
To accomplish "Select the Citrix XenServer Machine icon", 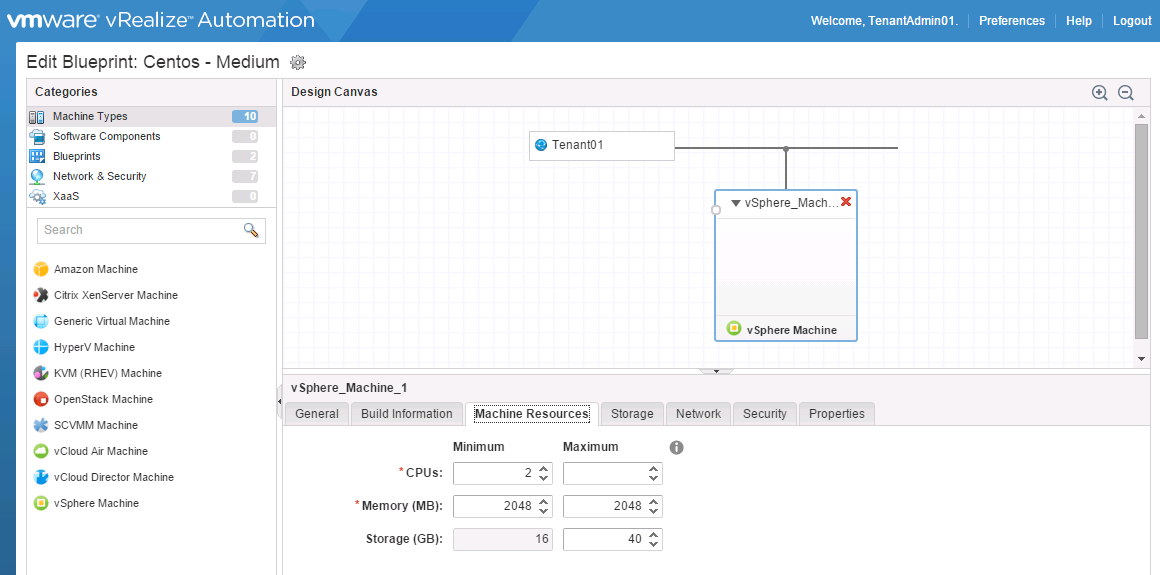I will (x=41, y=295).
